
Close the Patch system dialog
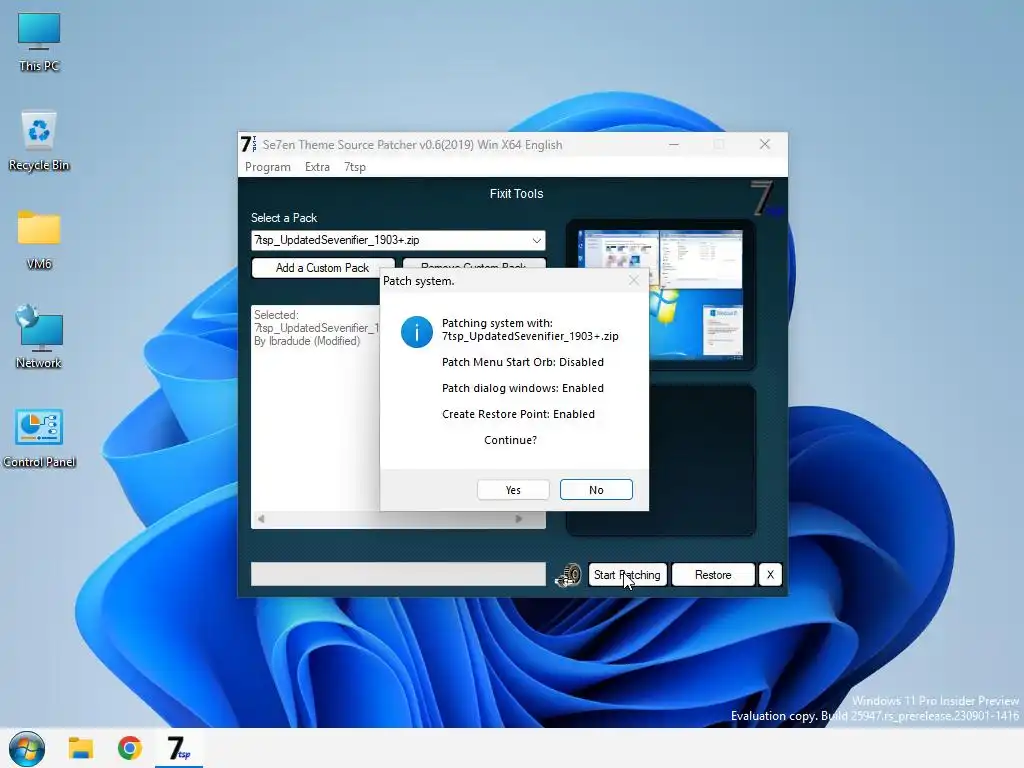pos(633,280)
